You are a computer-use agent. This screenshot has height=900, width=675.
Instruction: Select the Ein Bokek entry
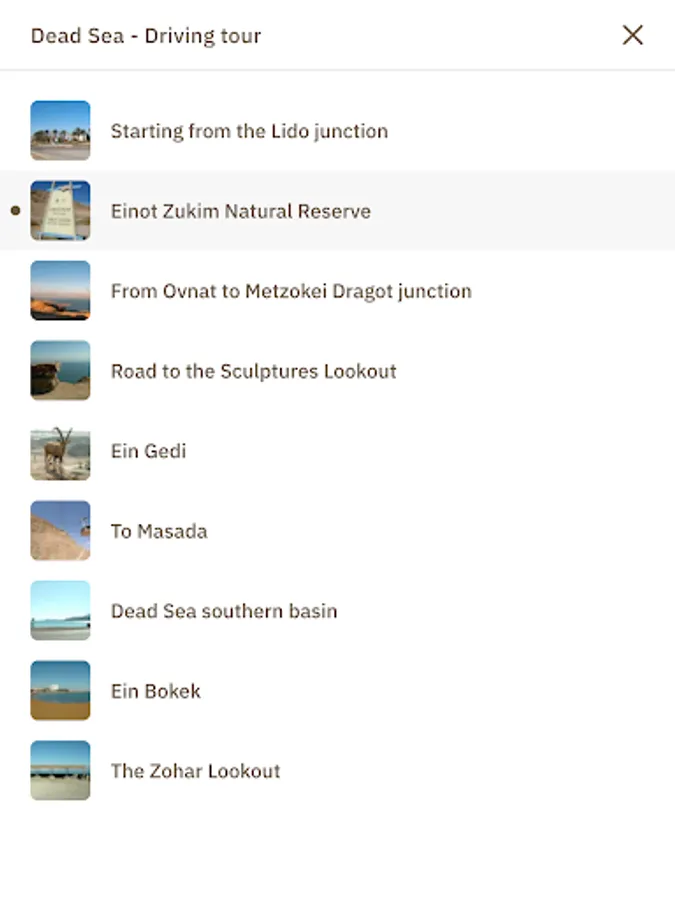click(x=338, y=690)
